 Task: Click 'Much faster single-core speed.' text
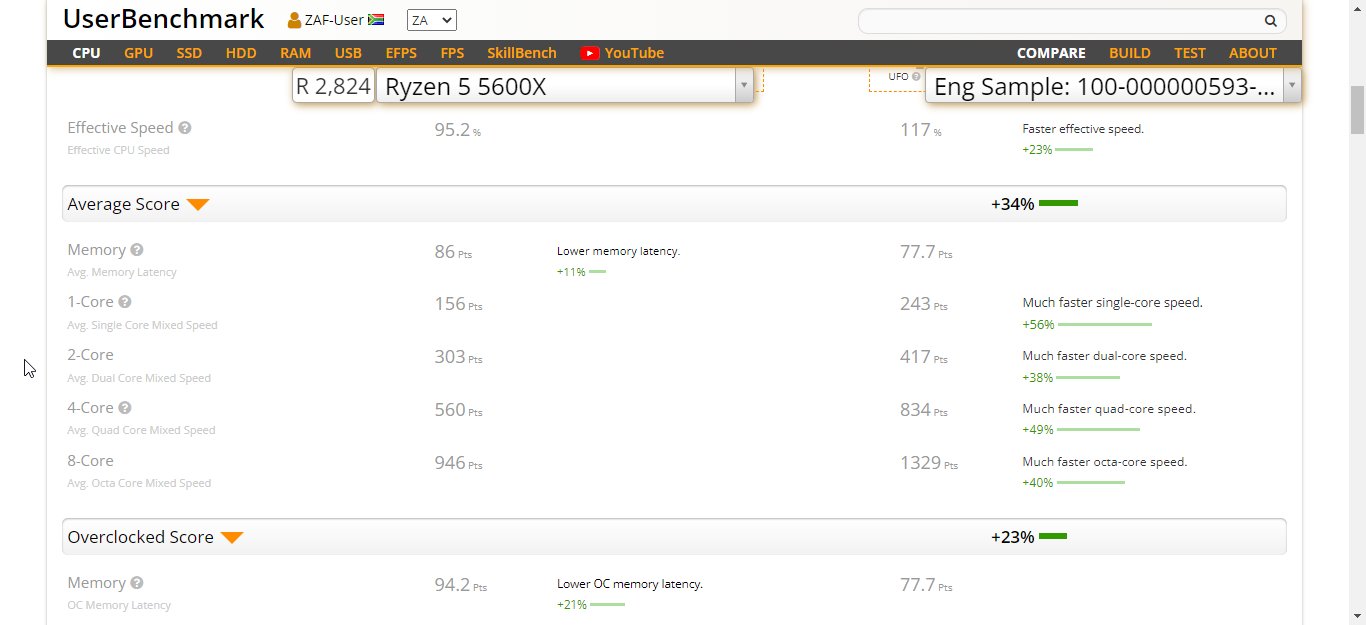1112,302
